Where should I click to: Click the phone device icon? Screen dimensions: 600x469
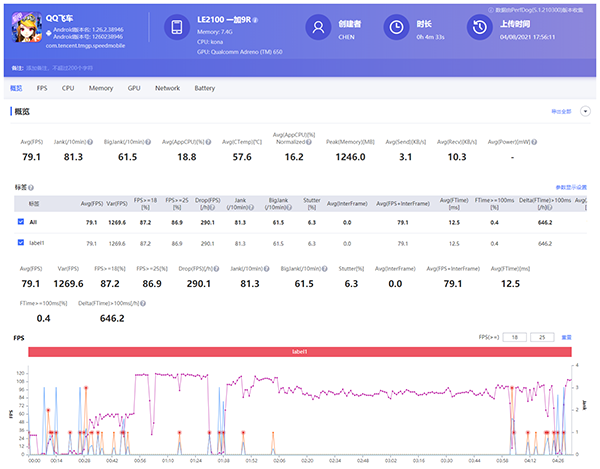tap(175, 28)
